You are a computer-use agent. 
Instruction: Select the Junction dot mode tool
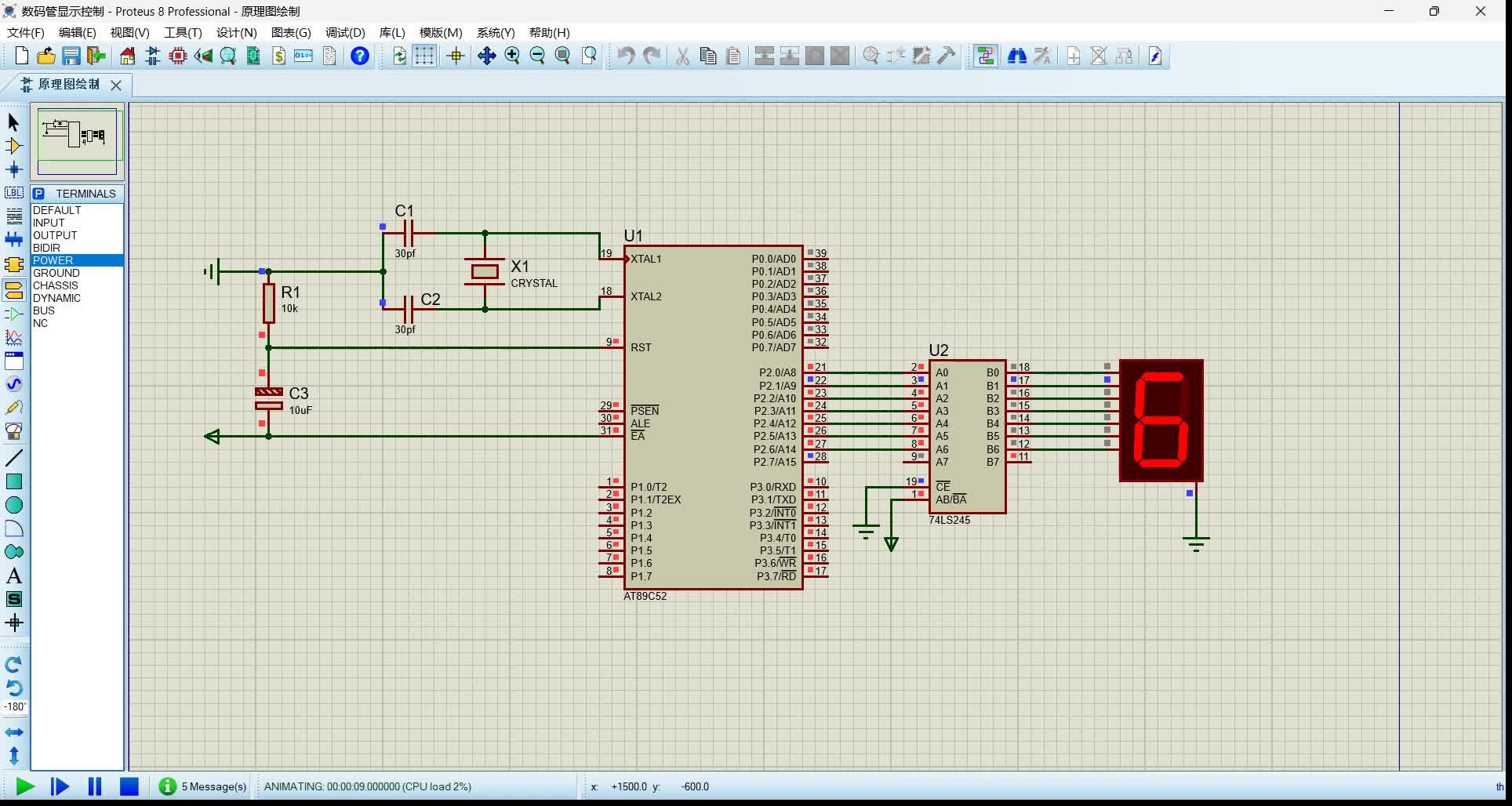(x=13, y=169)
